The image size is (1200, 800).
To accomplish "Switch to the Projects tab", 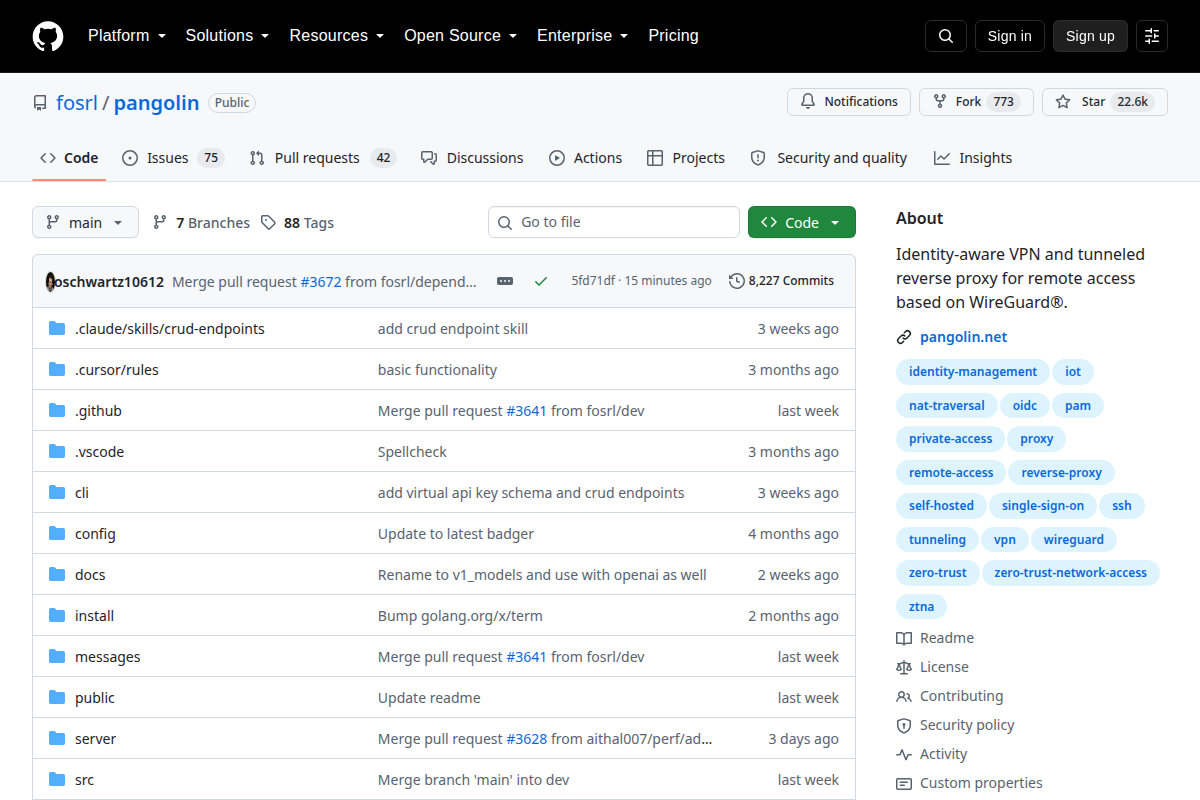I will point(686,158).
